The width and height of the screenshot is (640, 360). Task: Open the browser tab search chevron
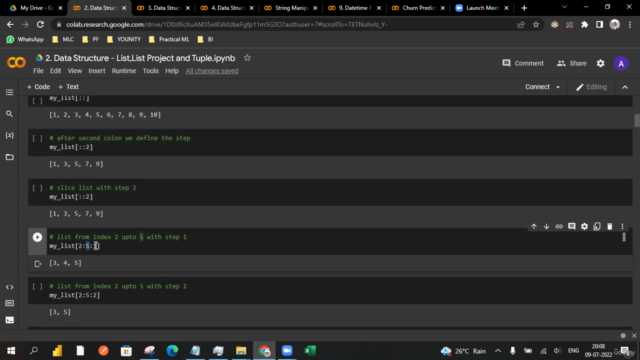coord(564,7)
